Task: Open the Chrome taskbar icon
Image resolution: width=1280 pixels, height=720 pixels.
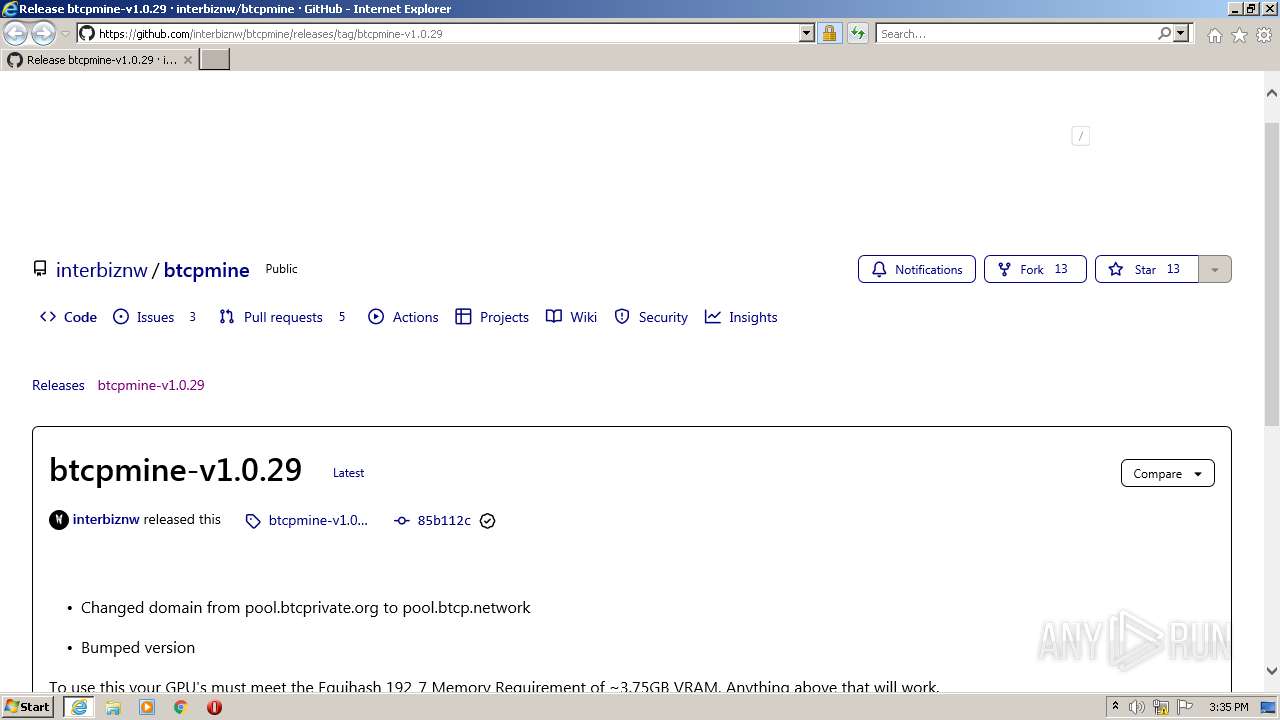Action: pyautogui.click(x=181, y=707)
